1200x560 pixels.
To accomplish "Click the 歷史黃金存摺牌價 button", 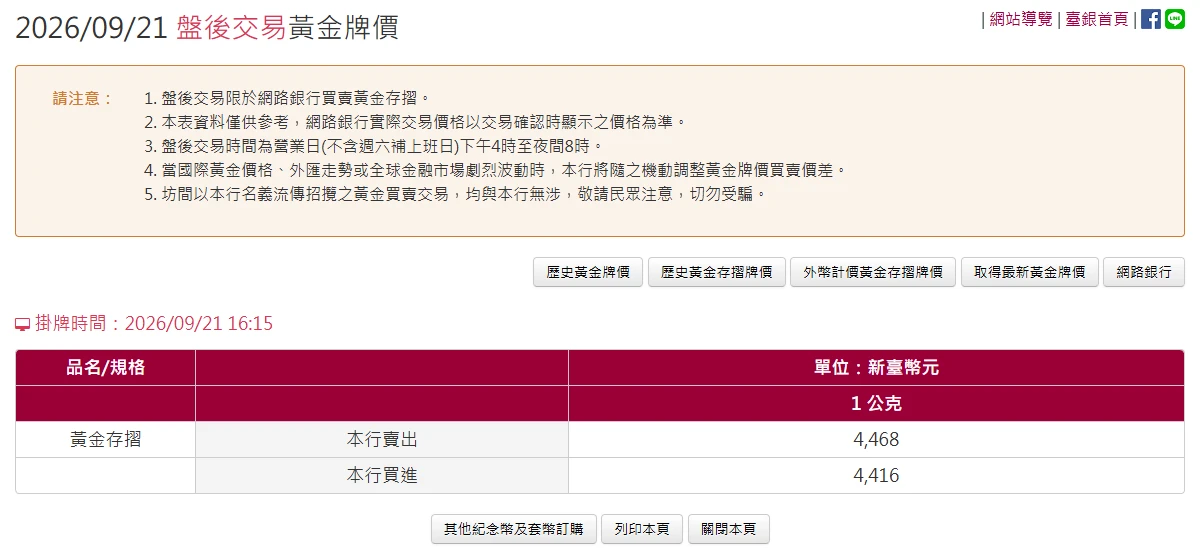I will click(716, 272).
